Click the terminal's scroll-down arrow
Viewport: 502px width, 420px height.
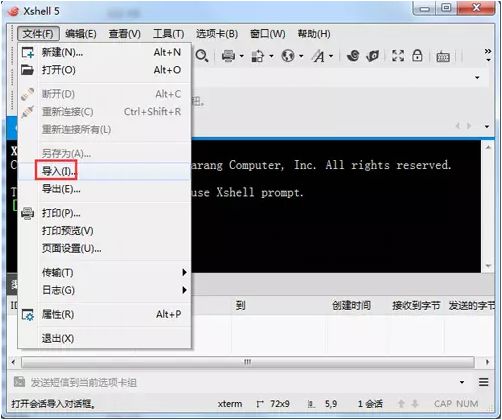(x=488, y=266)
